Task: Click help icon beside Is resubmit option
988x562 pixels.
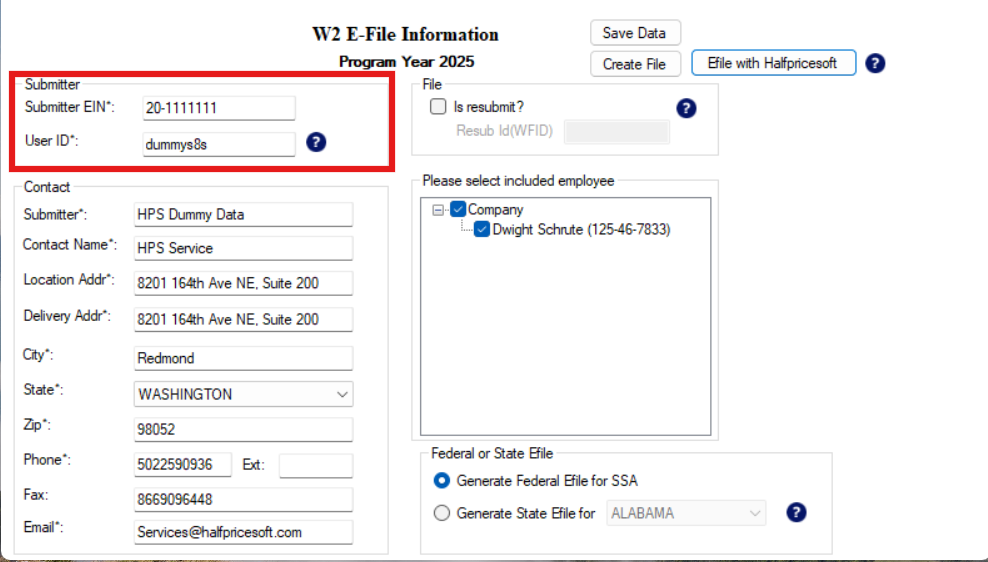Action: point(686,108)
